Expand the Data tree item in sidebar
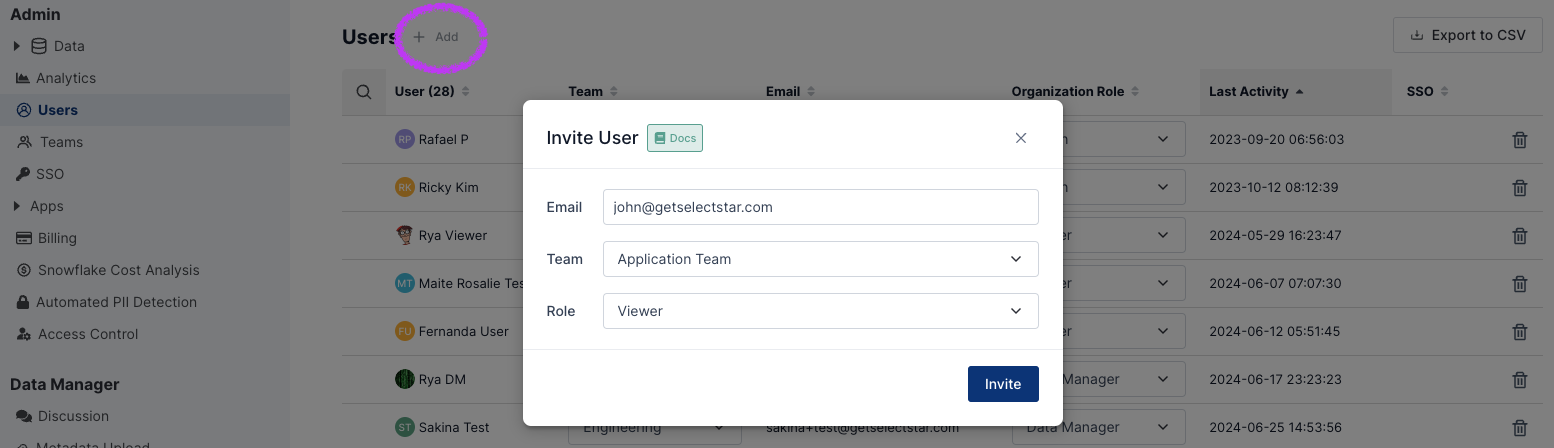The image size is (1554, 448). pyautogui.click(x=17, y=46)
